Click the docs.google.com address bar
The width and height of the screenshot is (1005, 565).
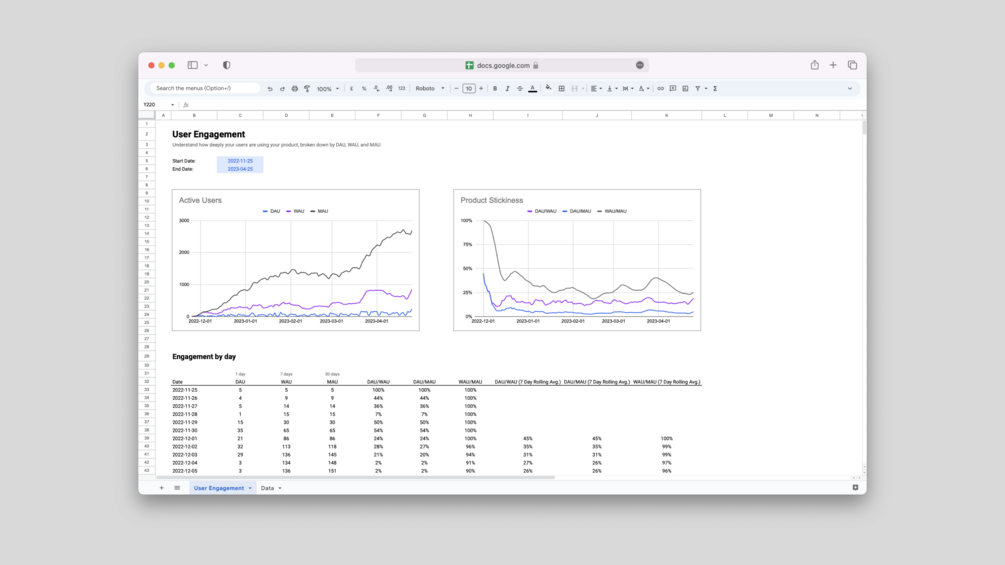click(x=502, y=65)
